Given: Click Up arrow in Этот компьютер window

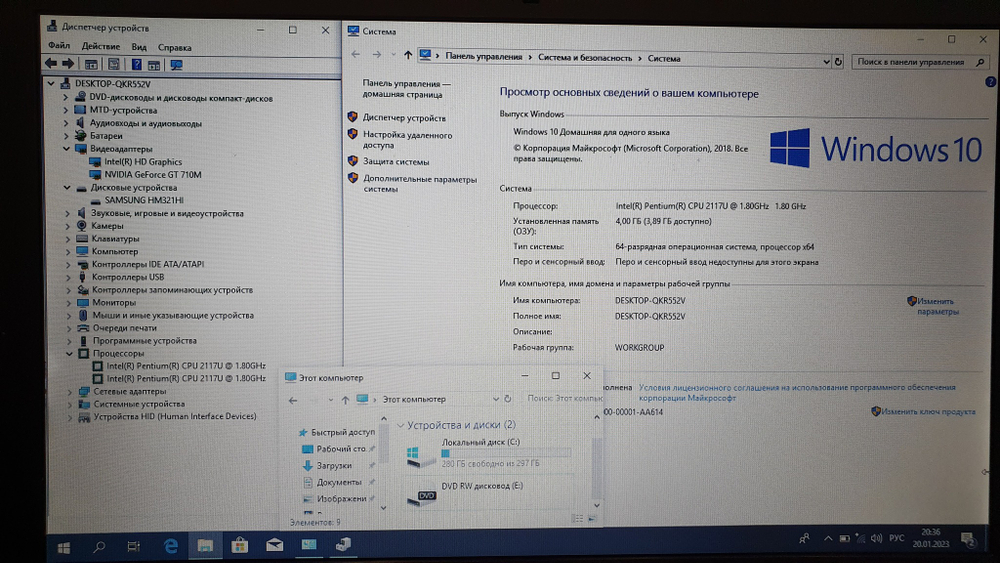Looking at the screenshot, I should pyautogui.click(x=345, y=400).
